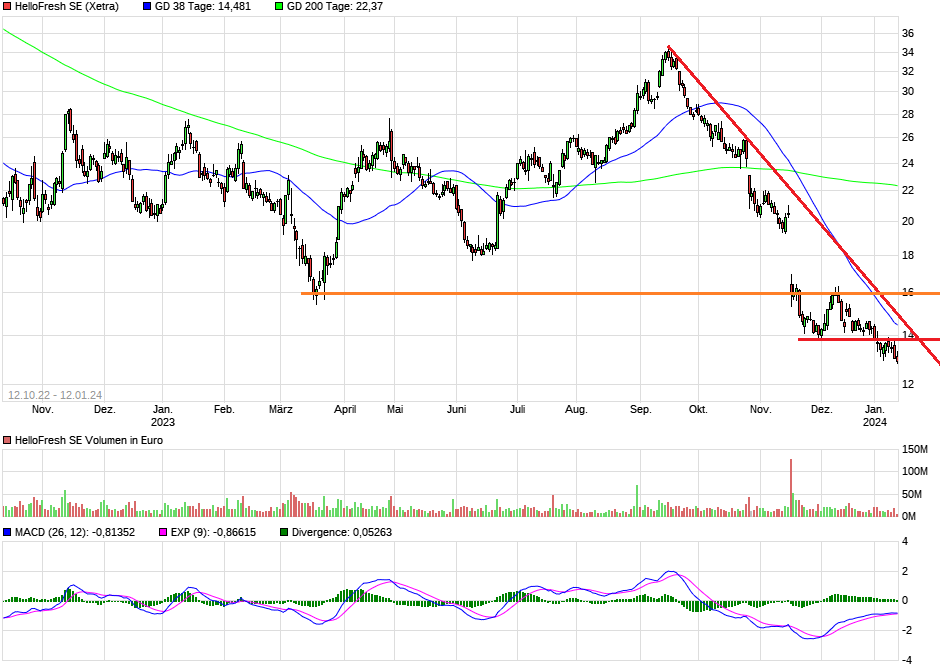This screenshot has height=669, width=940.
Task: Click the blue GD 38 Tage legend swatch
Action: 147,7
